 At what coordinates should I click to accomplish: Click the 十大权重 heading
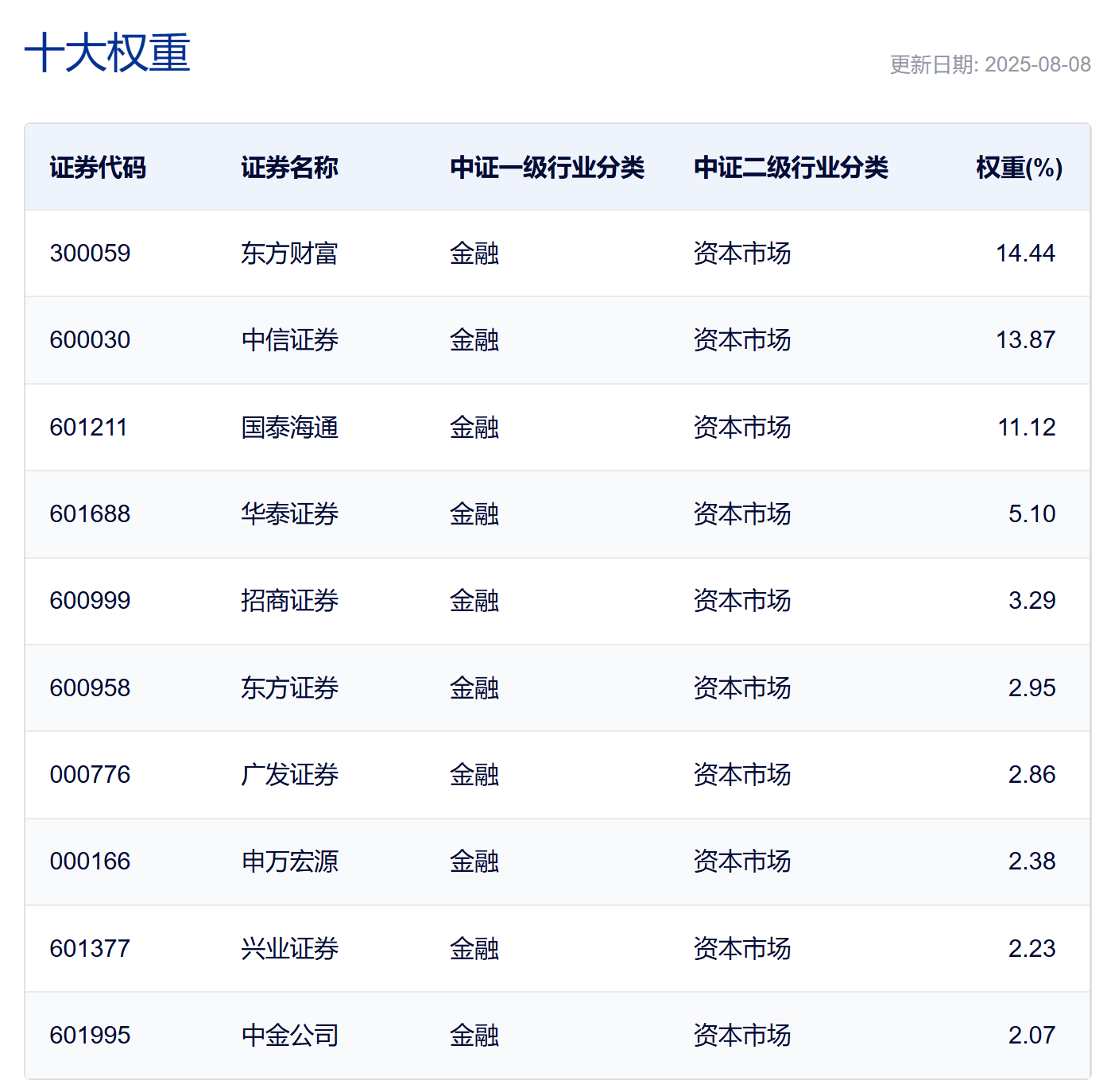[107, 53]
